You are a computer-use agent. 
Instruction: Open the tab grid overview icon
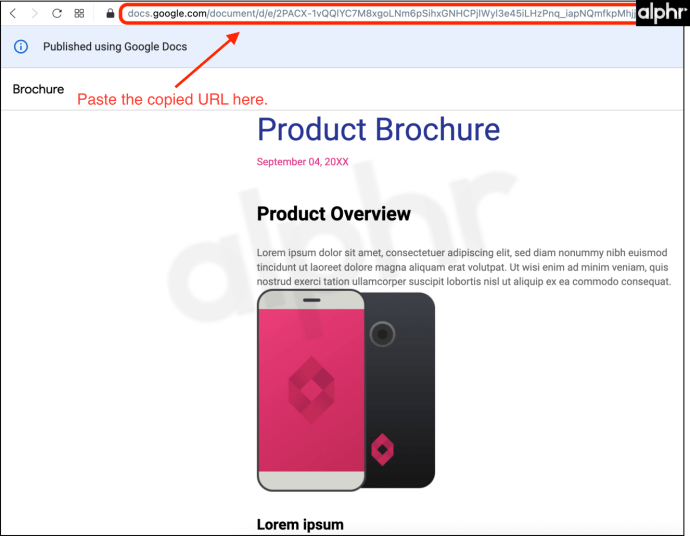[79, 14]
